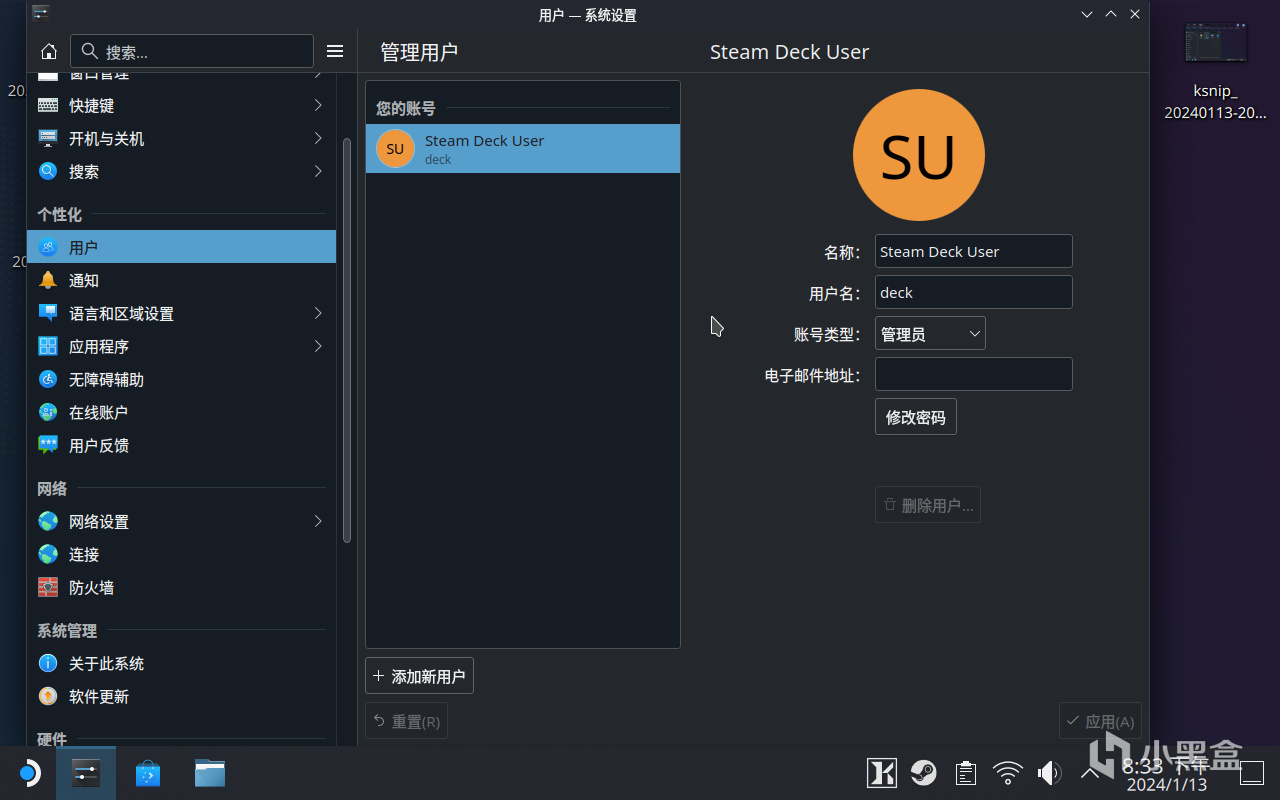The width and height of the screenshot is (1280, 800).
Task: Click the 搜索 magnifier icon in sidebar
Action: (x=48, y=171)
